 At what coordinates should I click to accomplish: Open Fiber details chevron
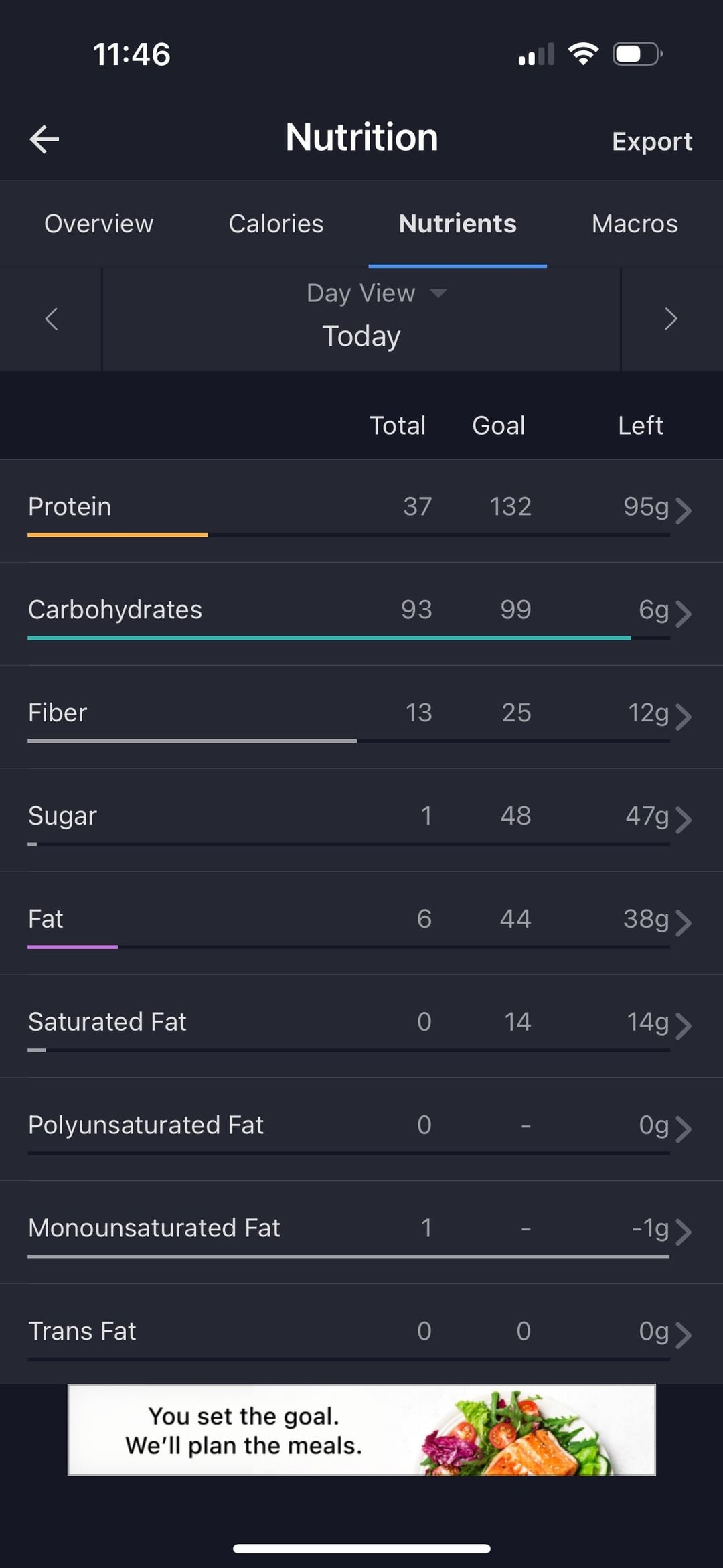click(x=683, y=717)
